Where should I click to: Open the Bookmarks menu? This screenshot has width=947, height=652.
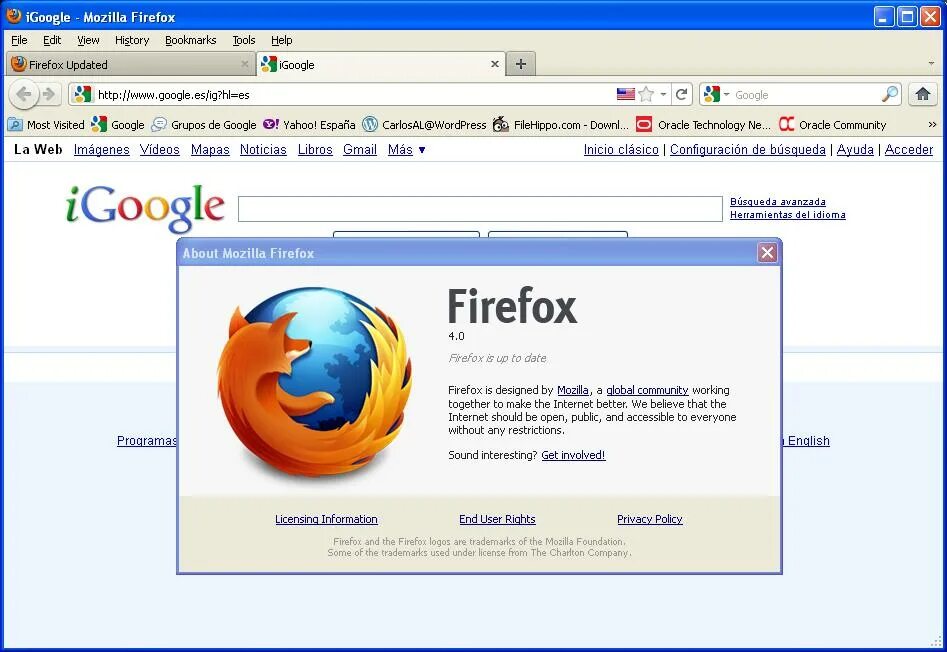point(190,40)
